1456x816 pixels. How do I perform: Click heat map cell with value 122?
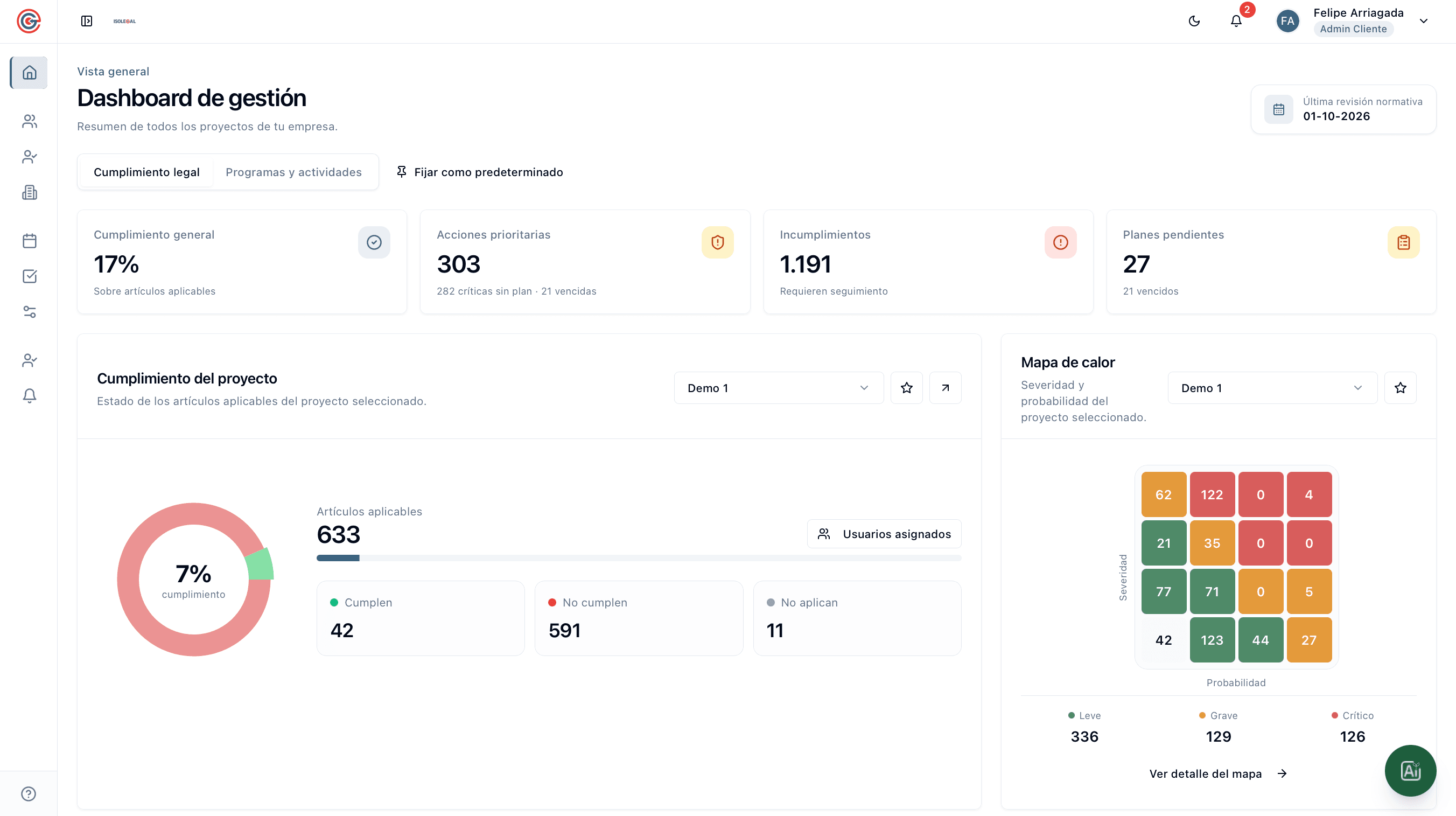[x=1212, y=495]
